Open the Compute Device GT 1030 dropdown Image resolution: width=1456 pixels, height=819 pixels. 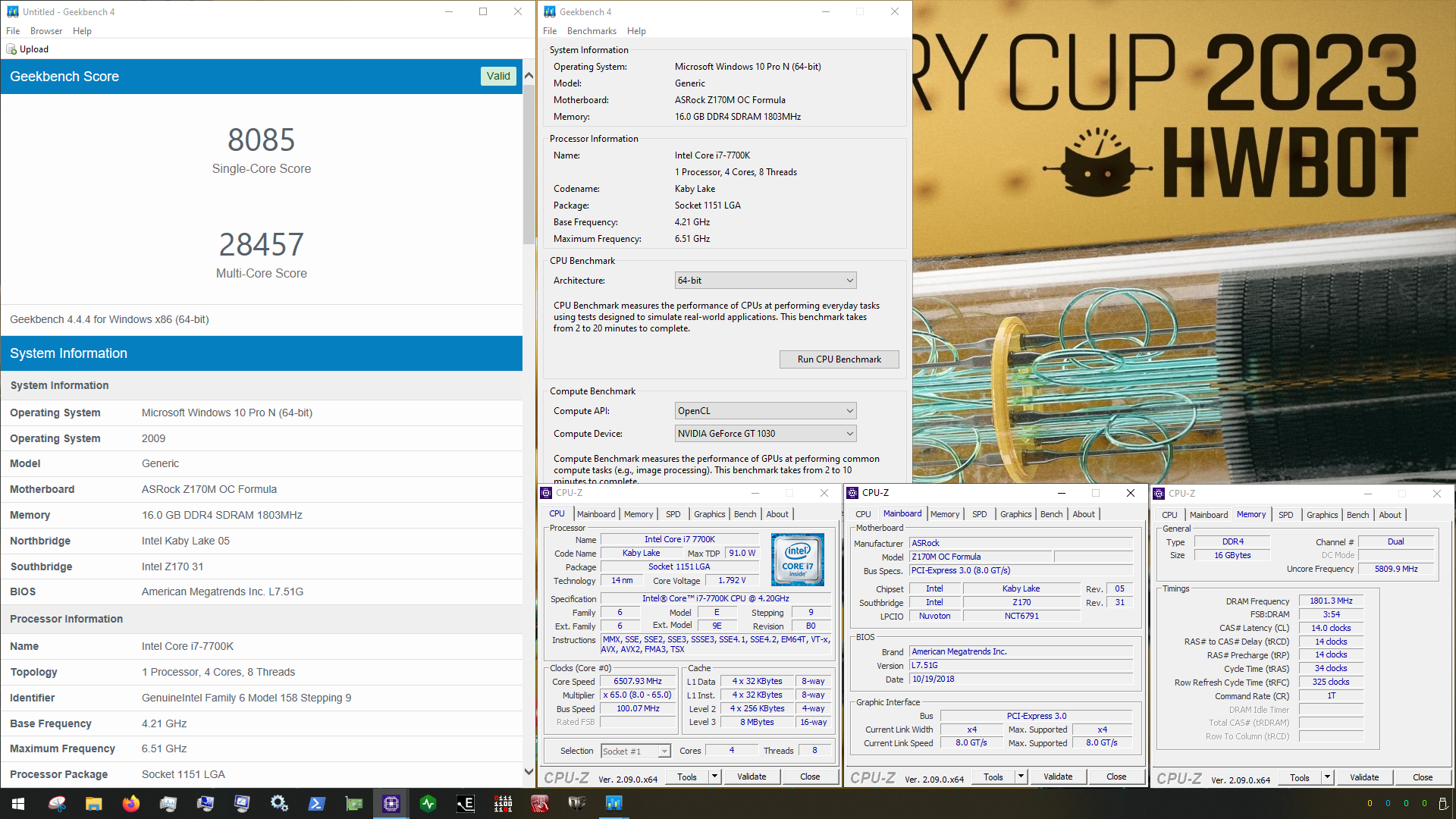(x=765, y=434)
